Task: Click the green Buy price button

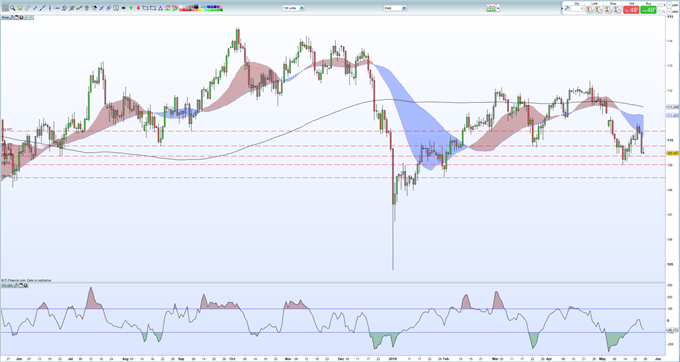Action: [648, 10]
